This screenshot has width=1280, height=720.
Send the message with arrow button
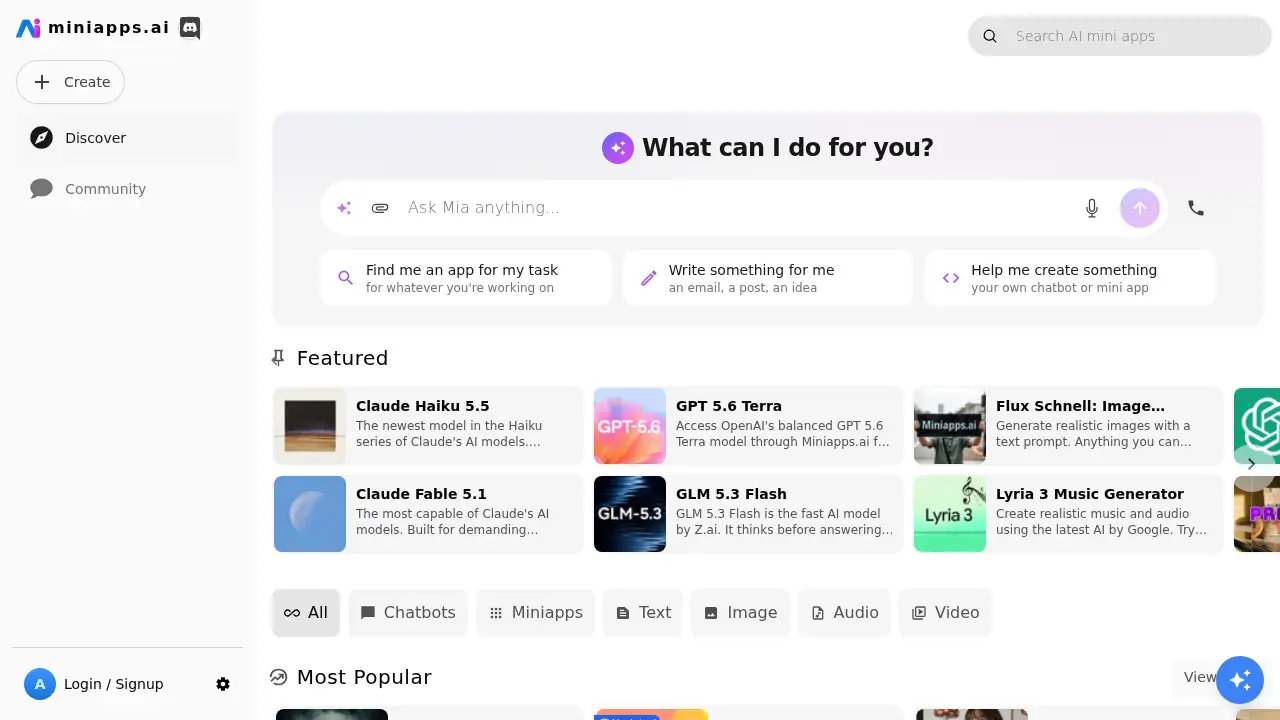coord(1140,208)
